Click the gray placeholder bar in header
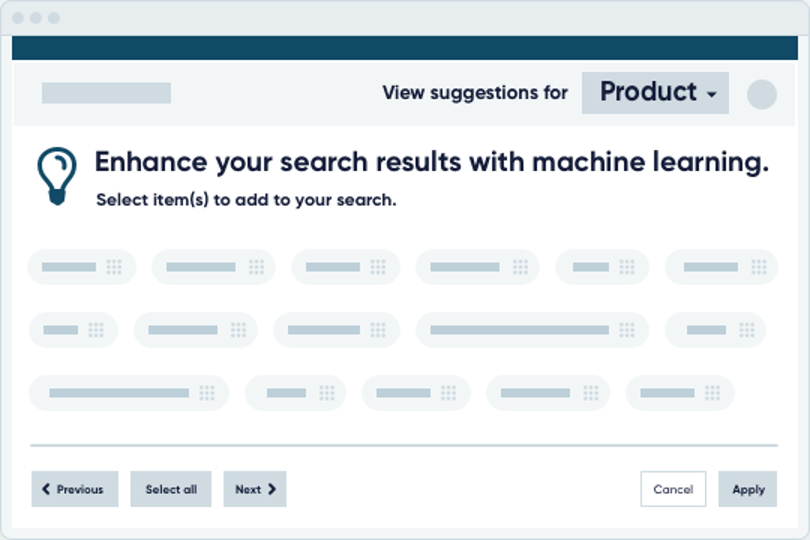This screenshot has width=810, height=540. pos(106,93)
